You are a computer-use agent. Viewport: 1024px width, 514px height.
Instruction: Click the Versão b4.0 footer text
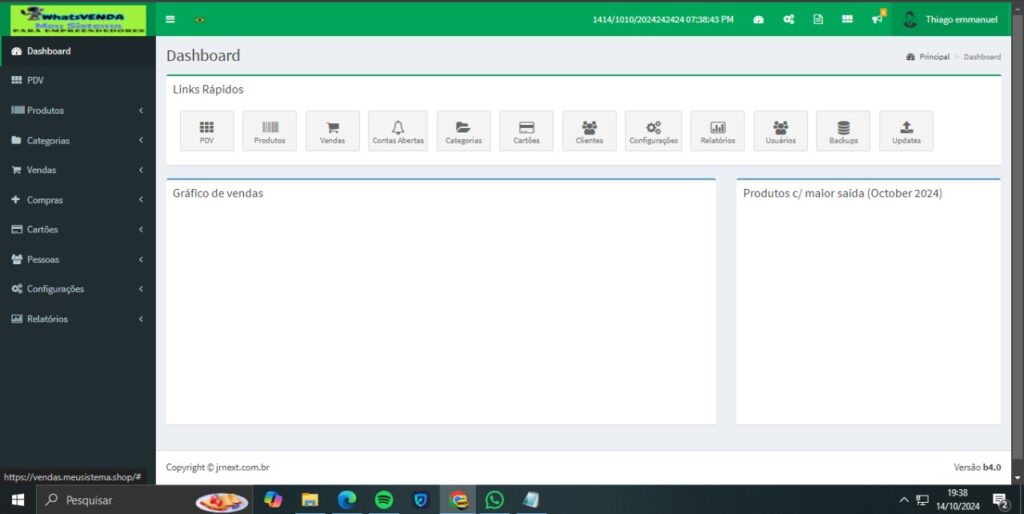click(x=977, y=467)
